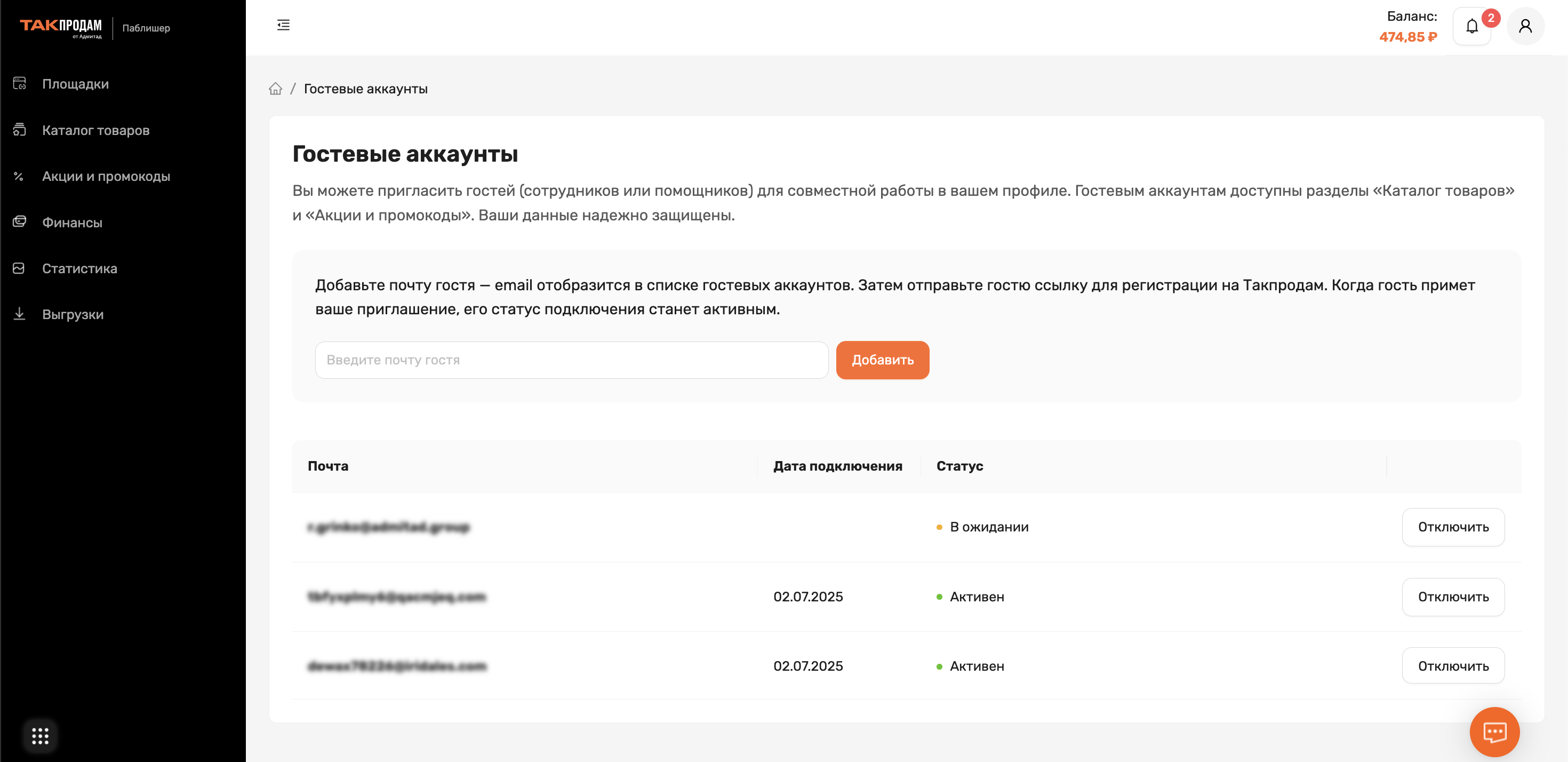1568x762 pixels.
Task: Go home via breadcrumb house icon
Action: [275, 89]
